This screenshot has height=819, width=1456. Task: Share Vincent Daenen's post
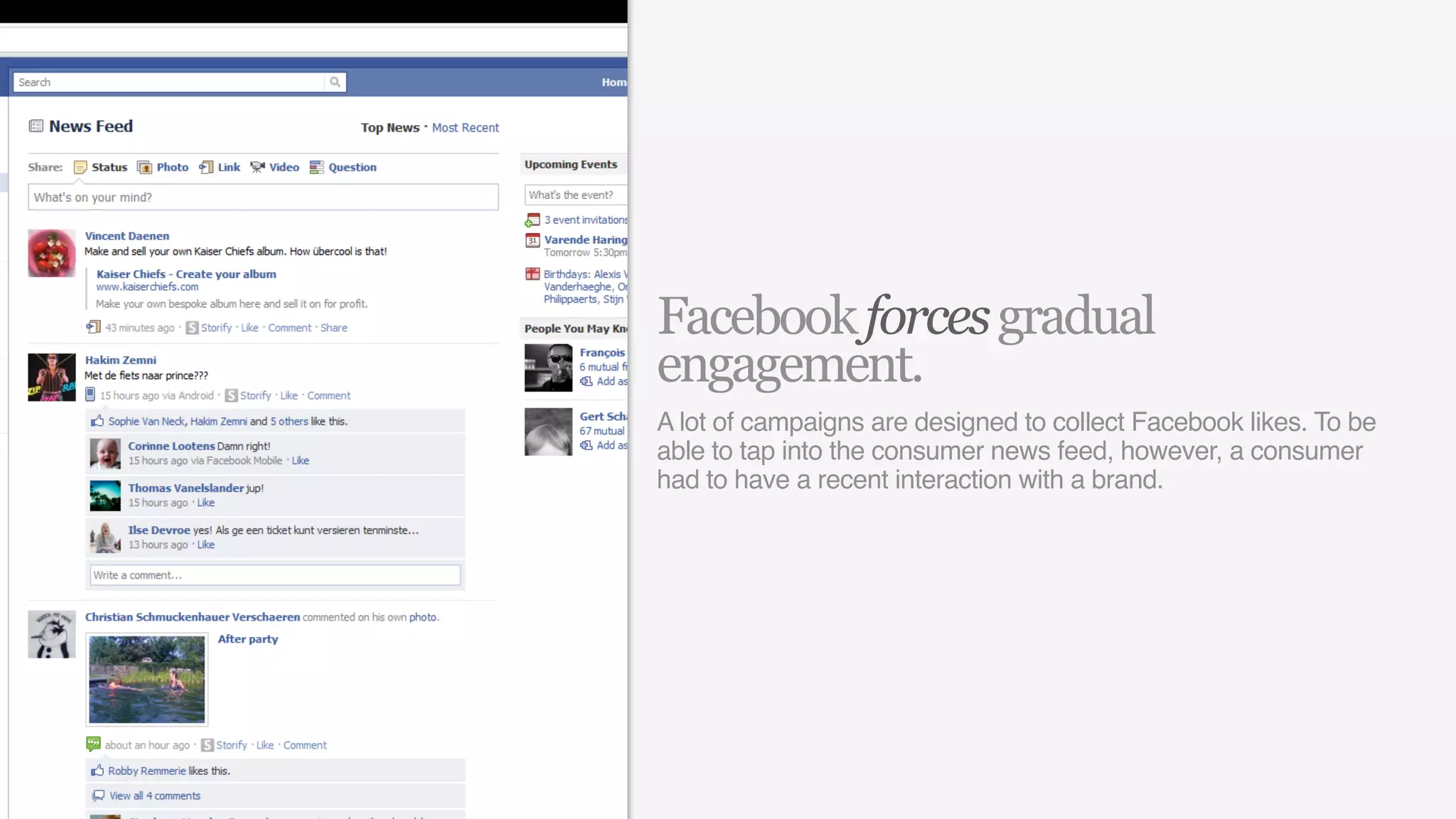click(x=333, y=328)
